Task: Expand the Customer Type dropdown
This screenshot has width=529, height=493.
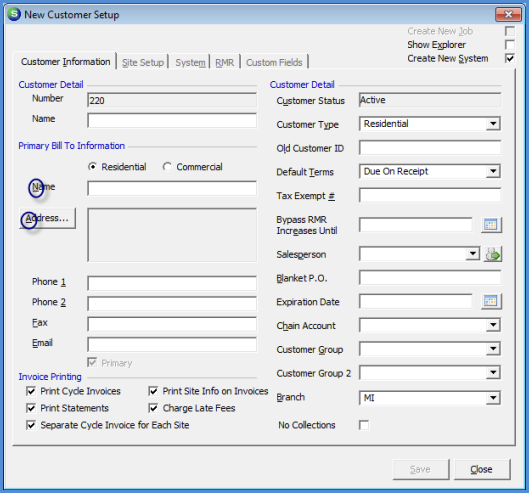Action: coord(493,124)
